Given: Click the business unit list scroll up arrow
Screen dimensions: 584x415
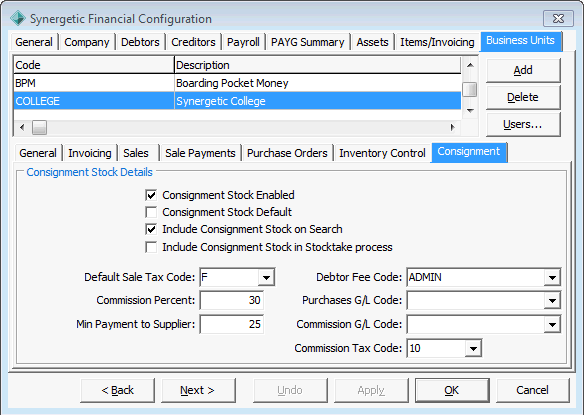Looking at the screenshot, I should click(x=470, y=65).
